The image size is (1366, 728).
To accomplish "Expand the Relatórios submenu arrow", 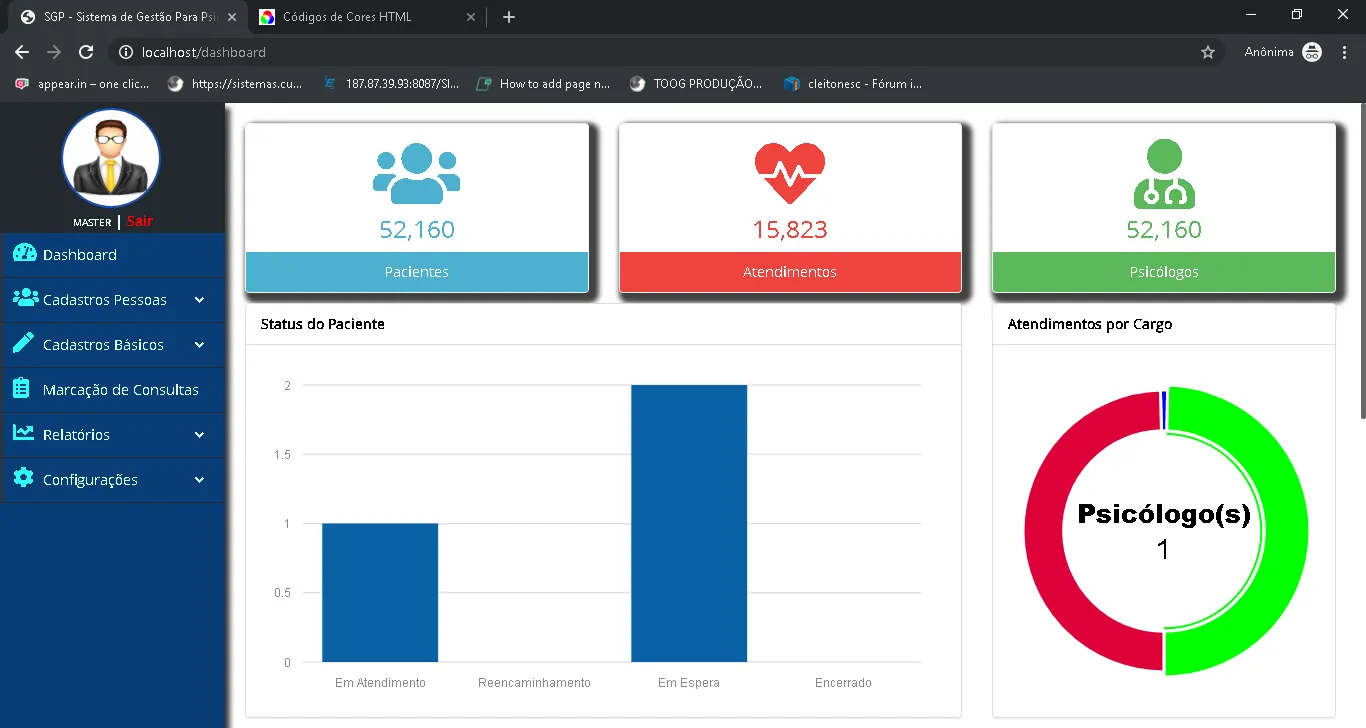I will point(199,435).
